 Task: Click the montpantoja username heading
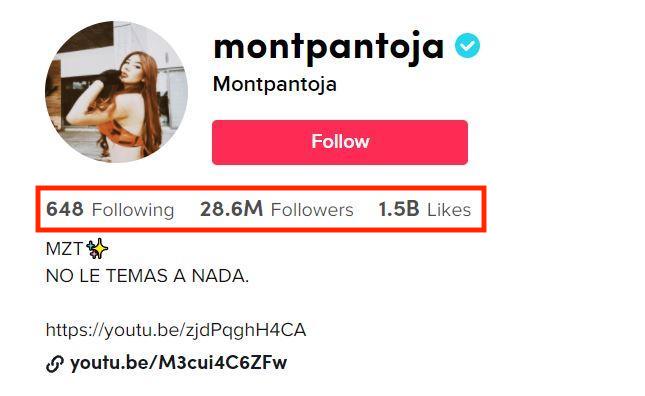[329, 48]
